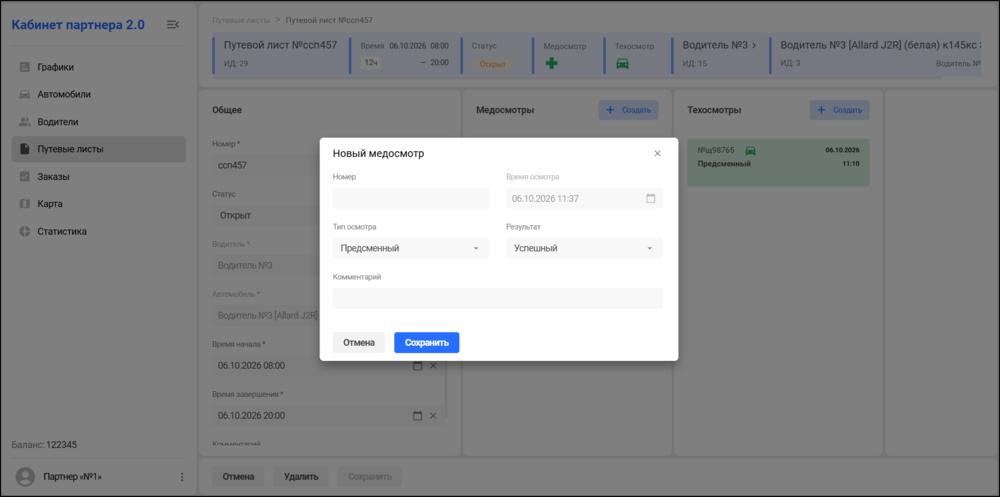
Task: Click the partner avatar icon
Action: point(25,477)
